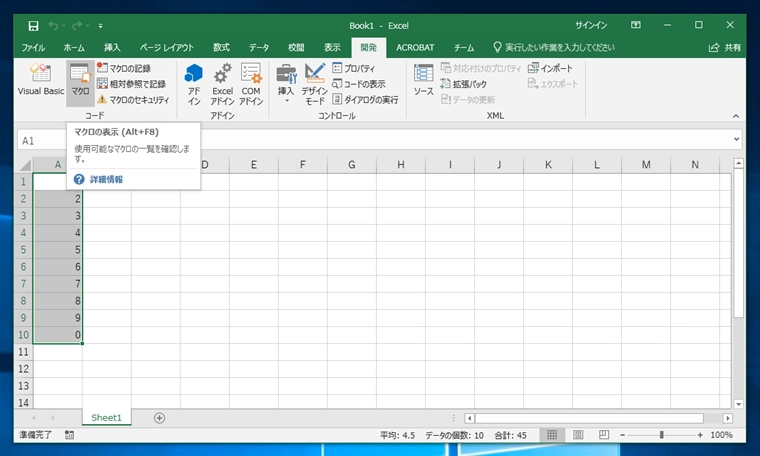Open COM アドイン dialog

[x=251, y=84]
